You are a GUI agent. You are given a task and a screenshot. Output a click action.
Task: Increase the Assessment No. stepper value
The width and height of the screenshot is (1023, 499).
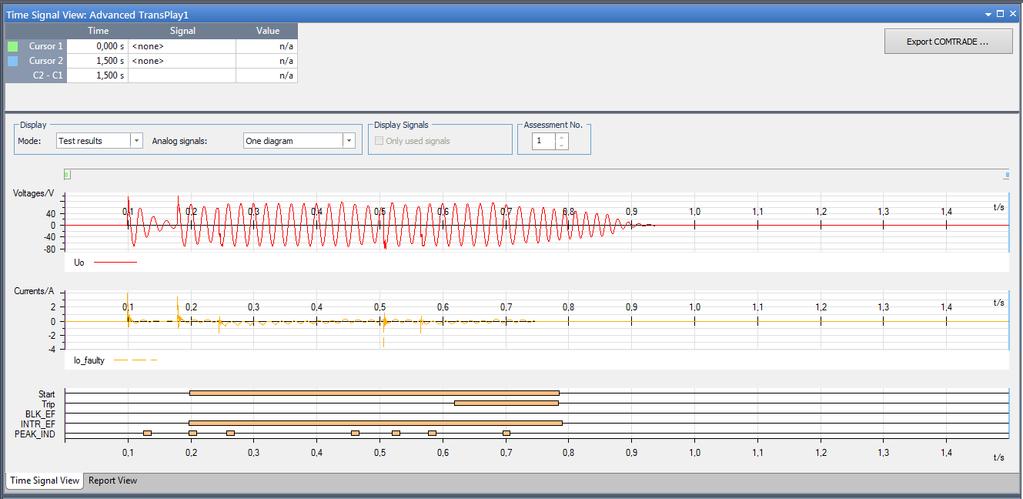(x=562, y=137)
